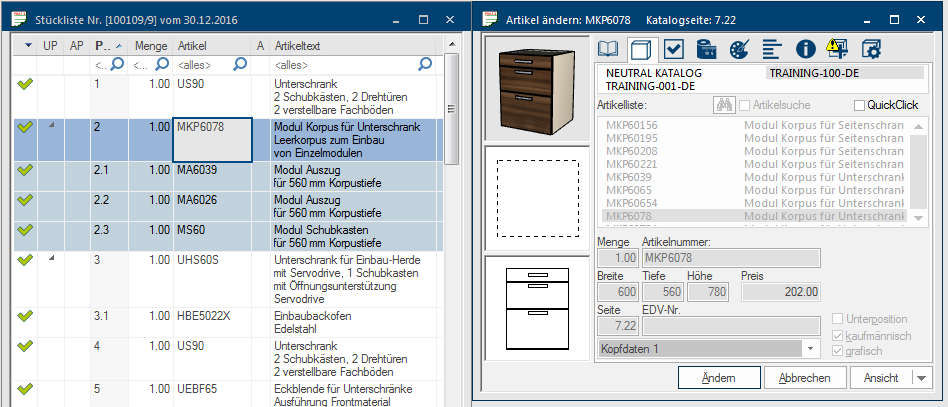Toggle the Unterposition checkbox

[x=839, y=318]
